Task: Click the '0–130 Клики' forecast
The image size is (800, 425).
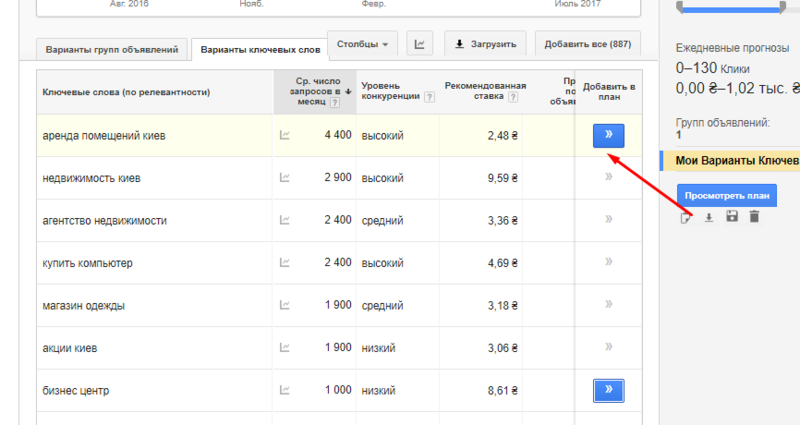Action: 712,68
